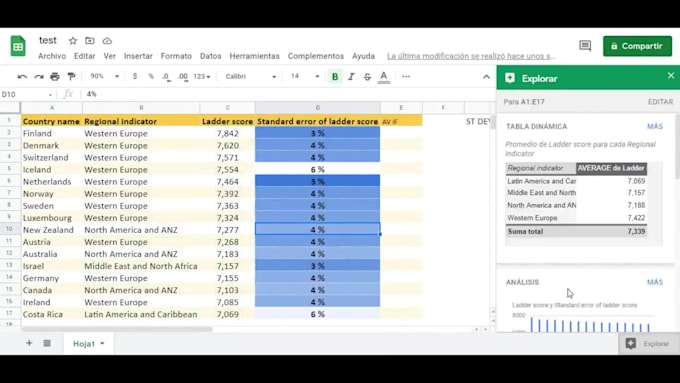Add a new sheet with plus icon
Image resolution: width=680 pixels, height=383 pixels.
(x=29, y=343)
